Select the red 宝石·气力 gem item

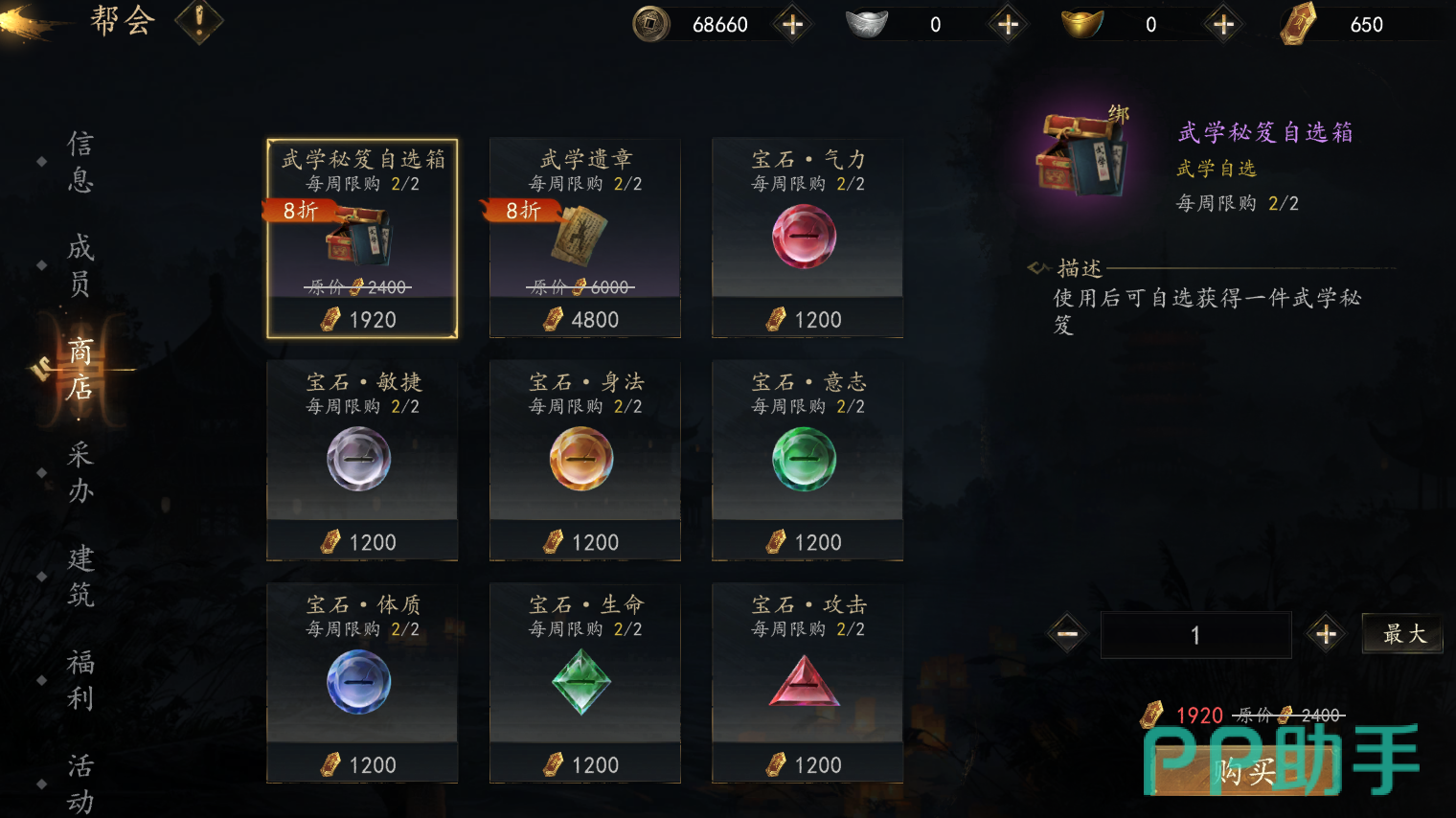(808, 238)
